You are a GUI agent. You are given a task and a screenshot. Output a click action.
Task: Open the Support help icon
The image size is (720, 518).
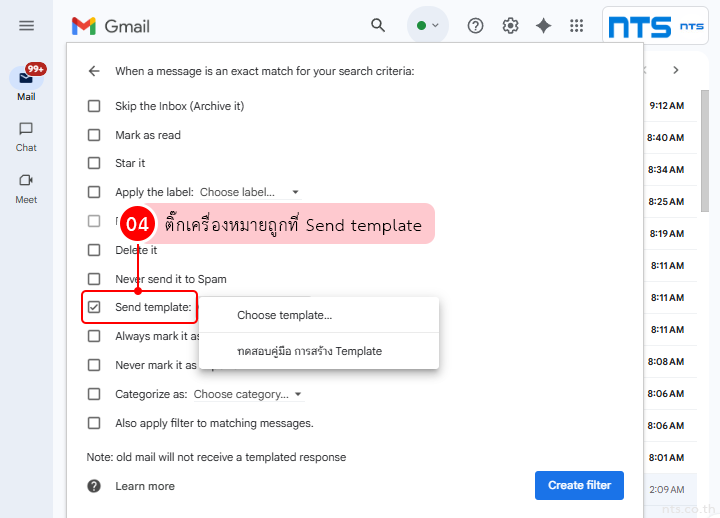476,26
